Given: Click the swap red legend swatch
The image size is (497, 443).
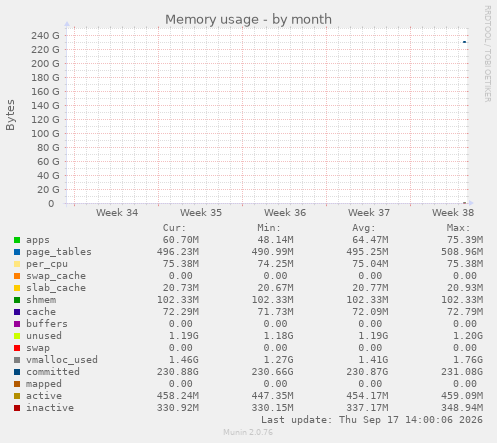Looking at the screenshot, I should click(17, 348).
